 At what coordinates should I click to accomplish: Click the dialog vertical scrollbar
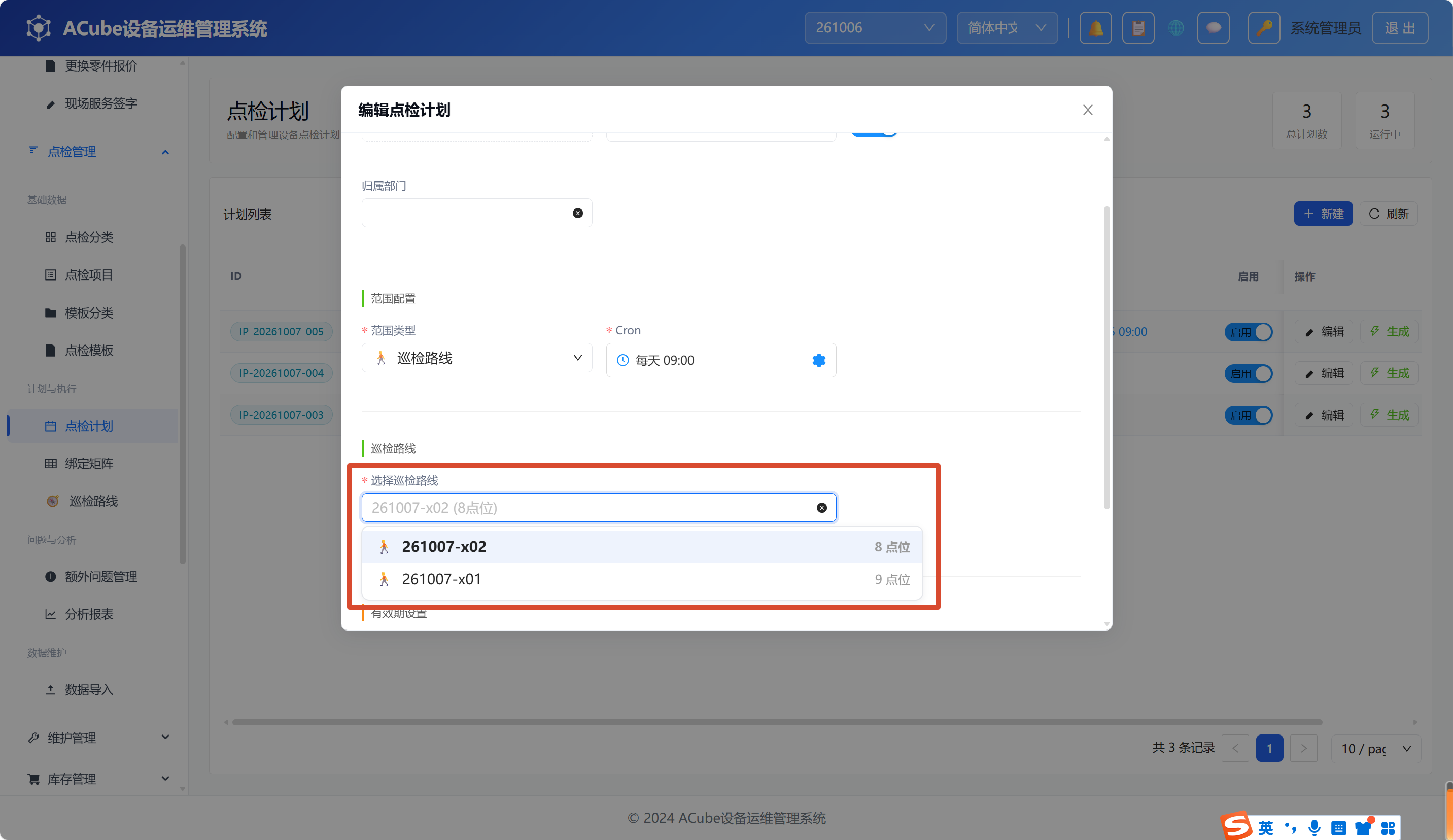point(1106,358)
